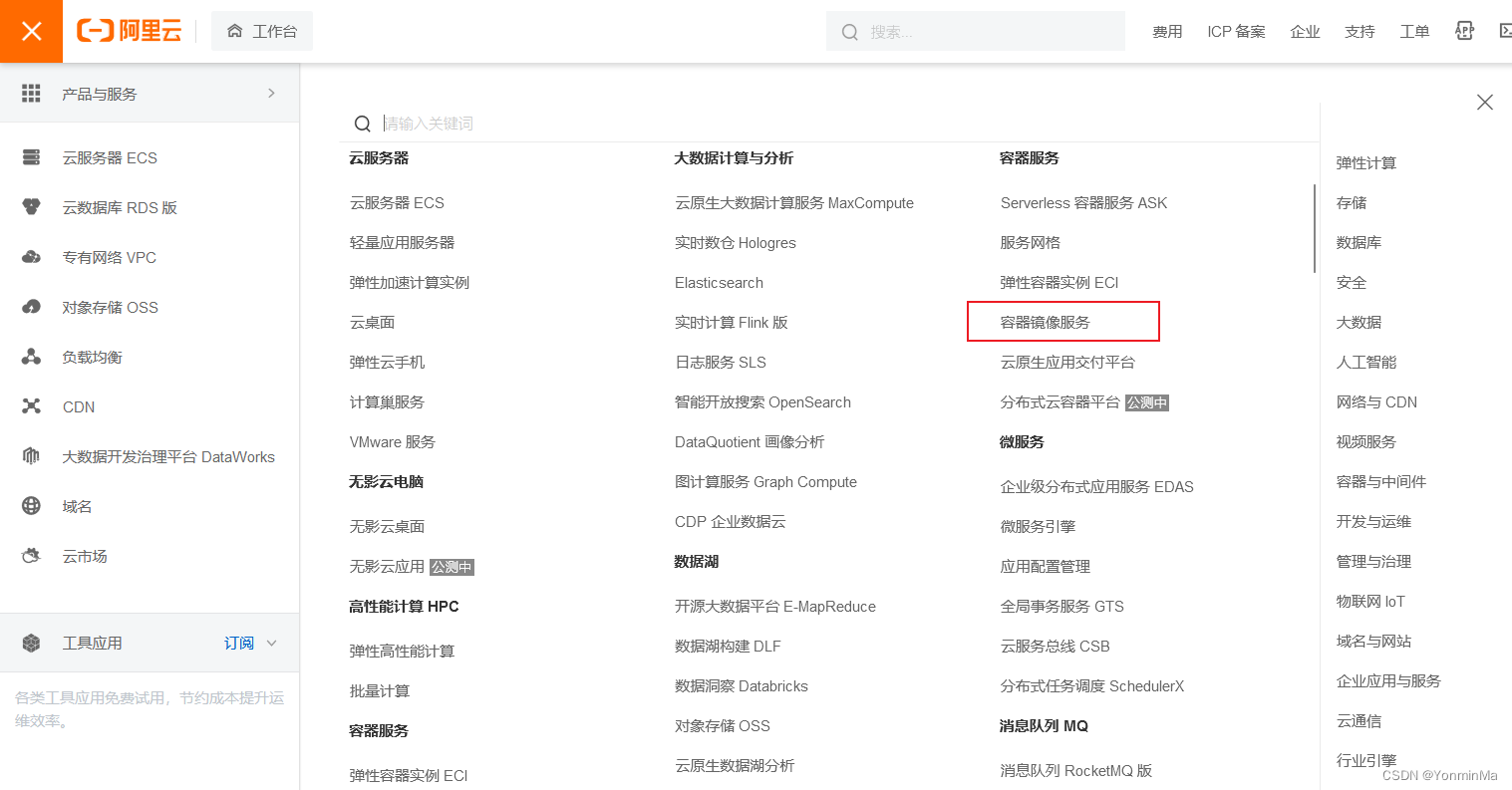This screenshot has height=790, width=1512.
Task: Click the 域名 globe icon
Action: pos(31,506)
